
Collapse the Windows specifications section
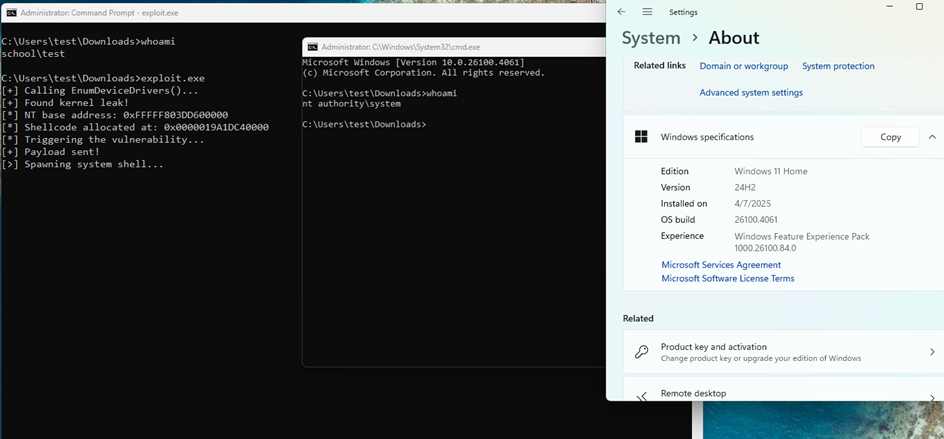click(932, 137)
